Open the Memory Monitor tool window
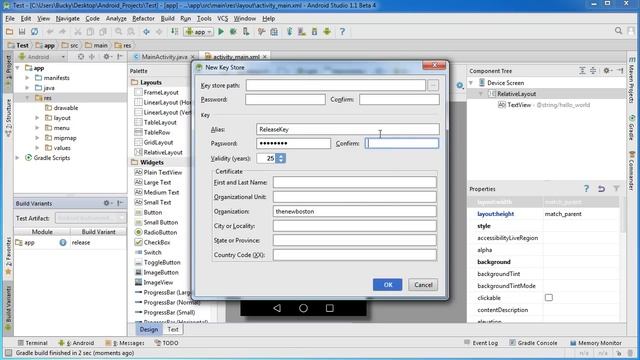The height and width of the screenshot is (360, 640). (596, 343)
